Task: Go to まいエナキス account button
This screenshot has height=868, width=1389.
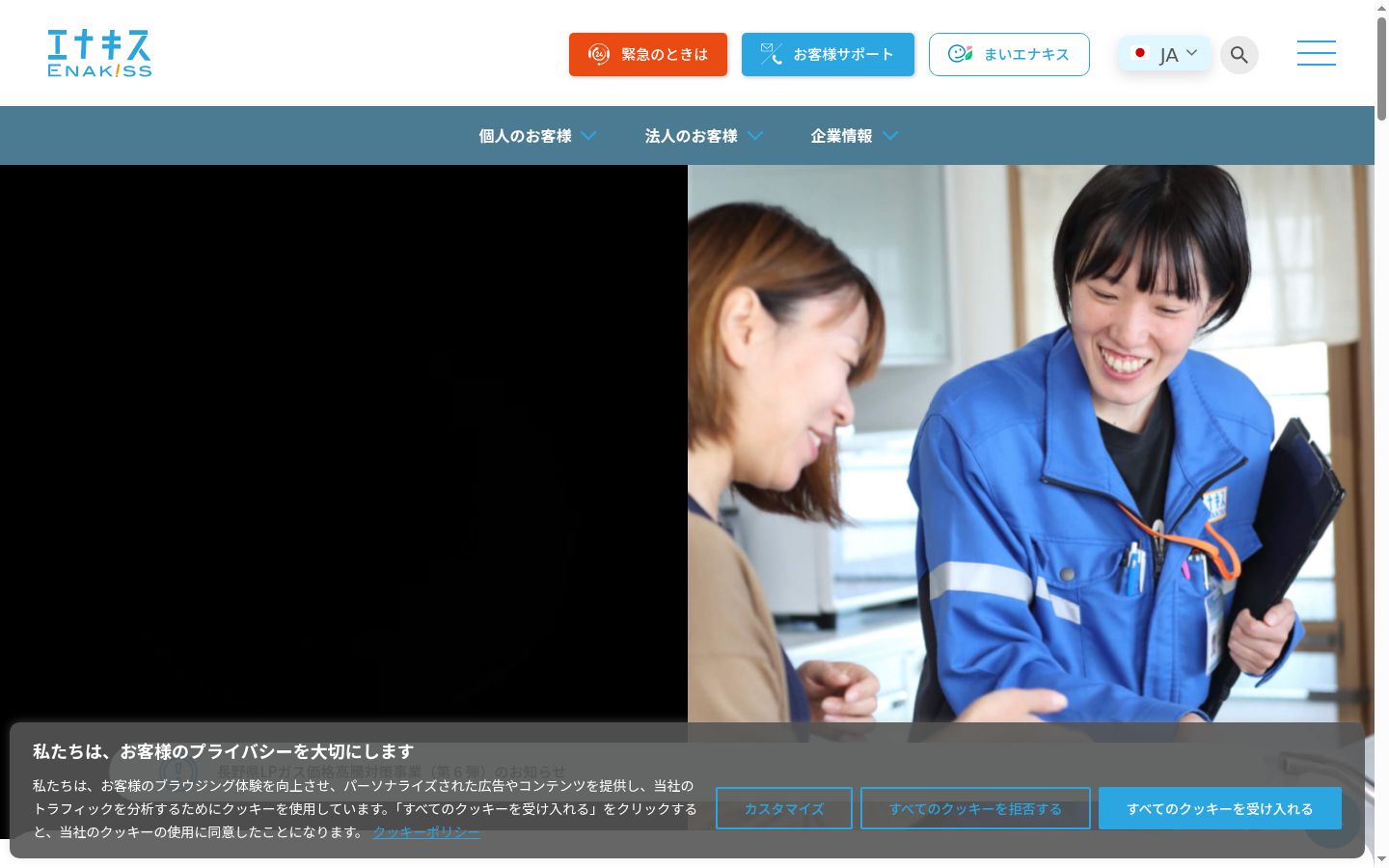Action: (x=1009, y=54)
